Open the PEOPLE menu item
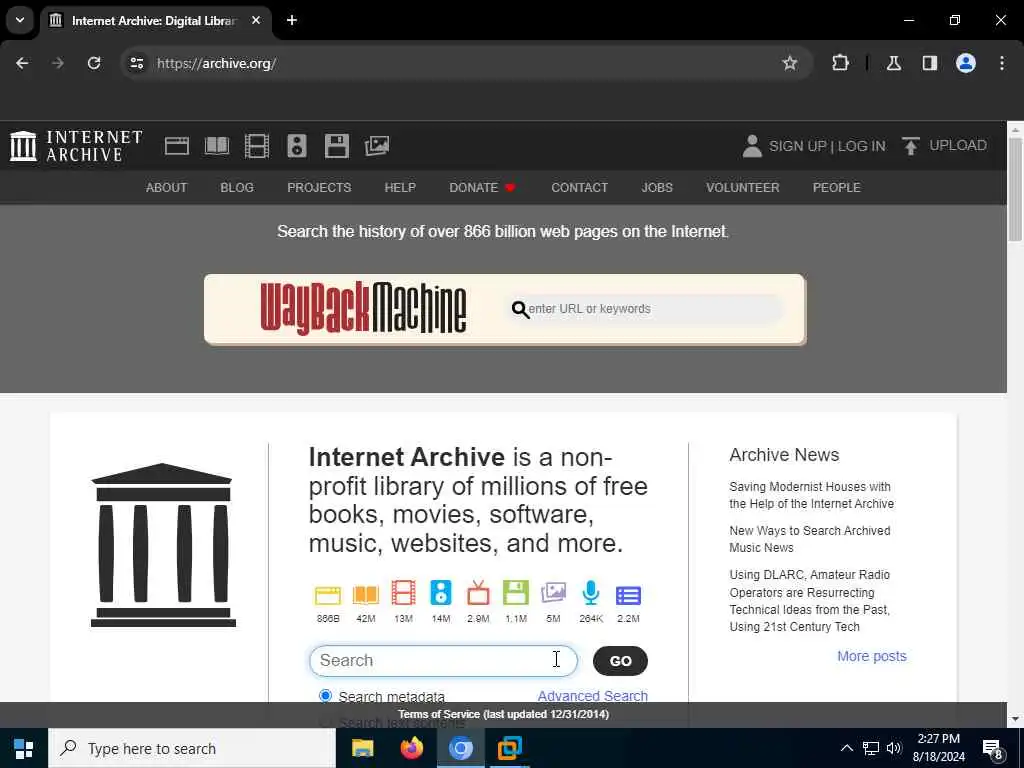 tap(837, 187)
